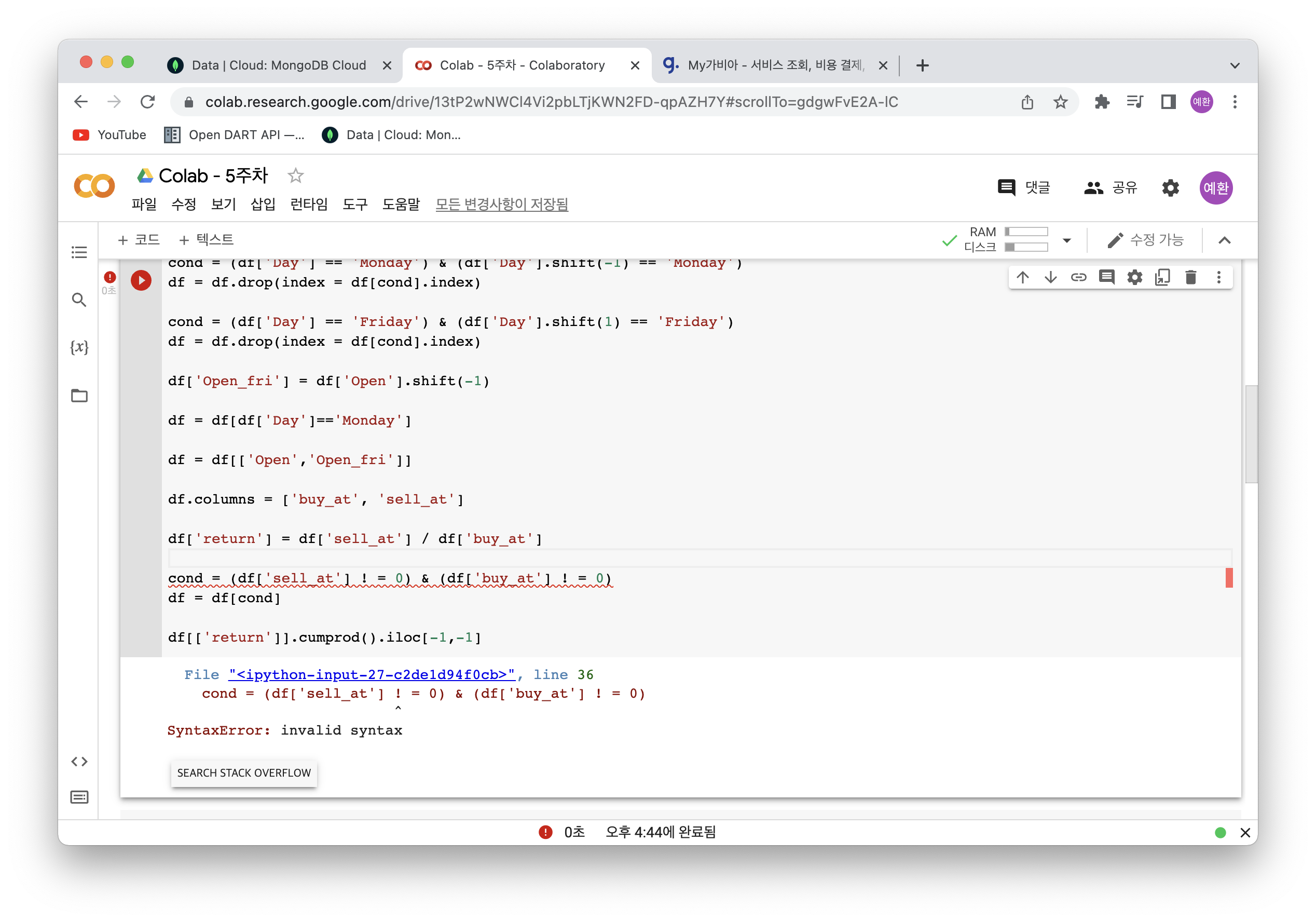Open the Open DART API bookmark
Screen dimensions: 1316x922
[235, 135]
